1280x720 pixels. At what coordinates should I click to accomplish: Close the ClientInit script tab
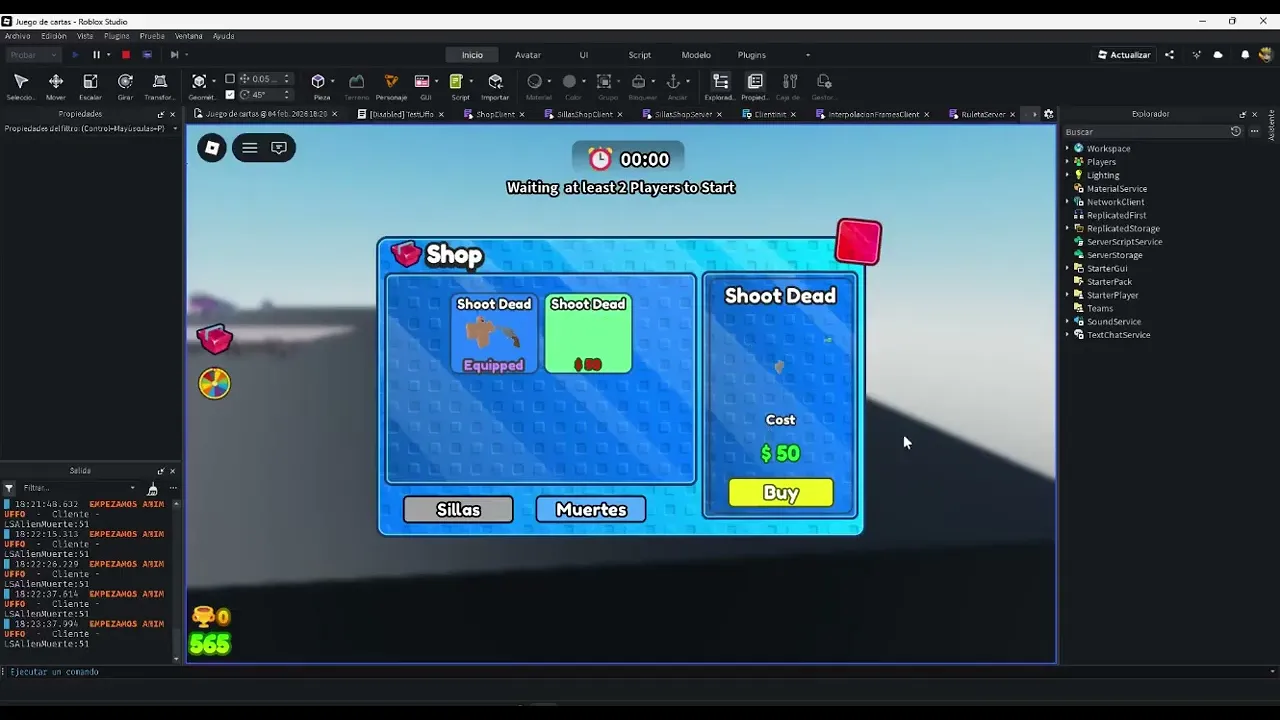coord(794,114)
